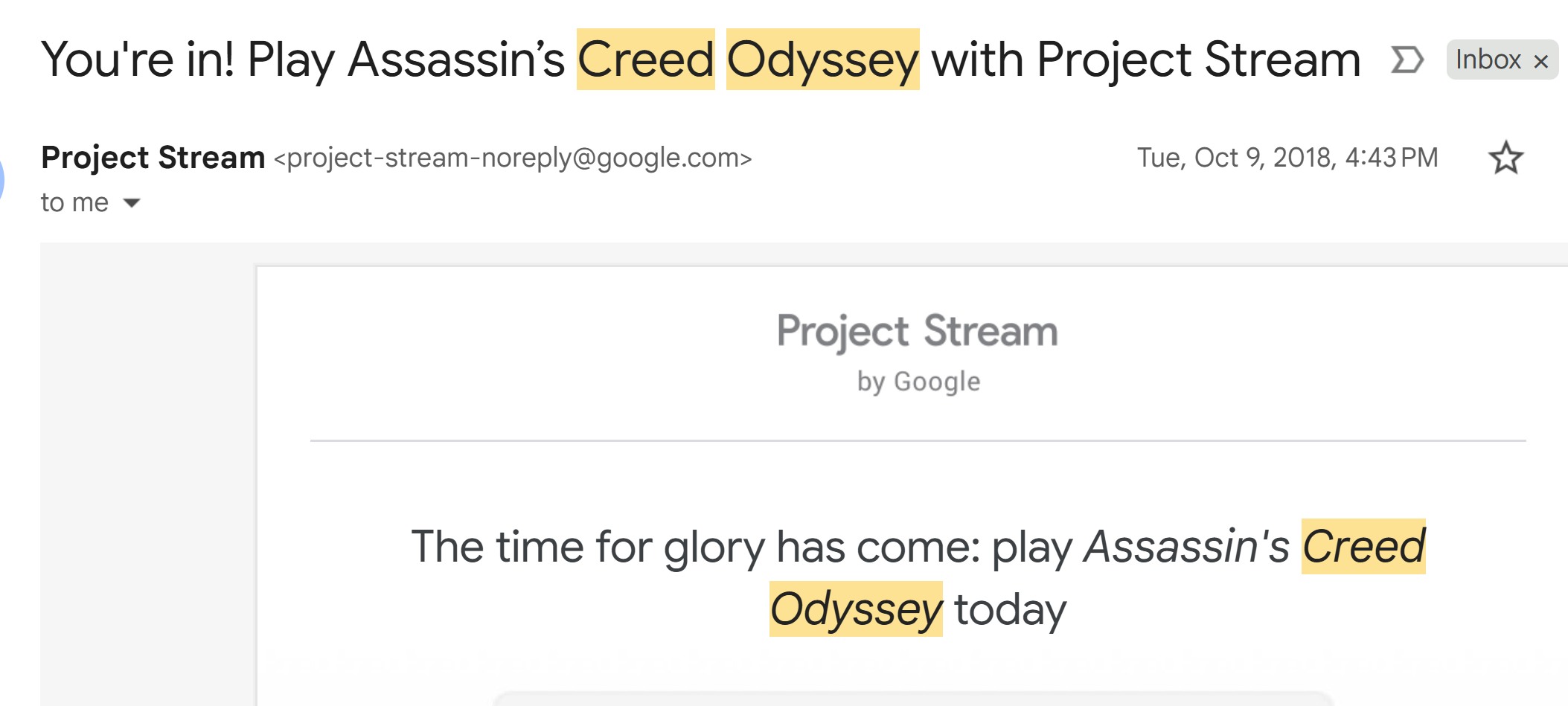Click the "to me" recipient text
The height and width of the screenshot is (706, 1568).
(x=74, y=202)
